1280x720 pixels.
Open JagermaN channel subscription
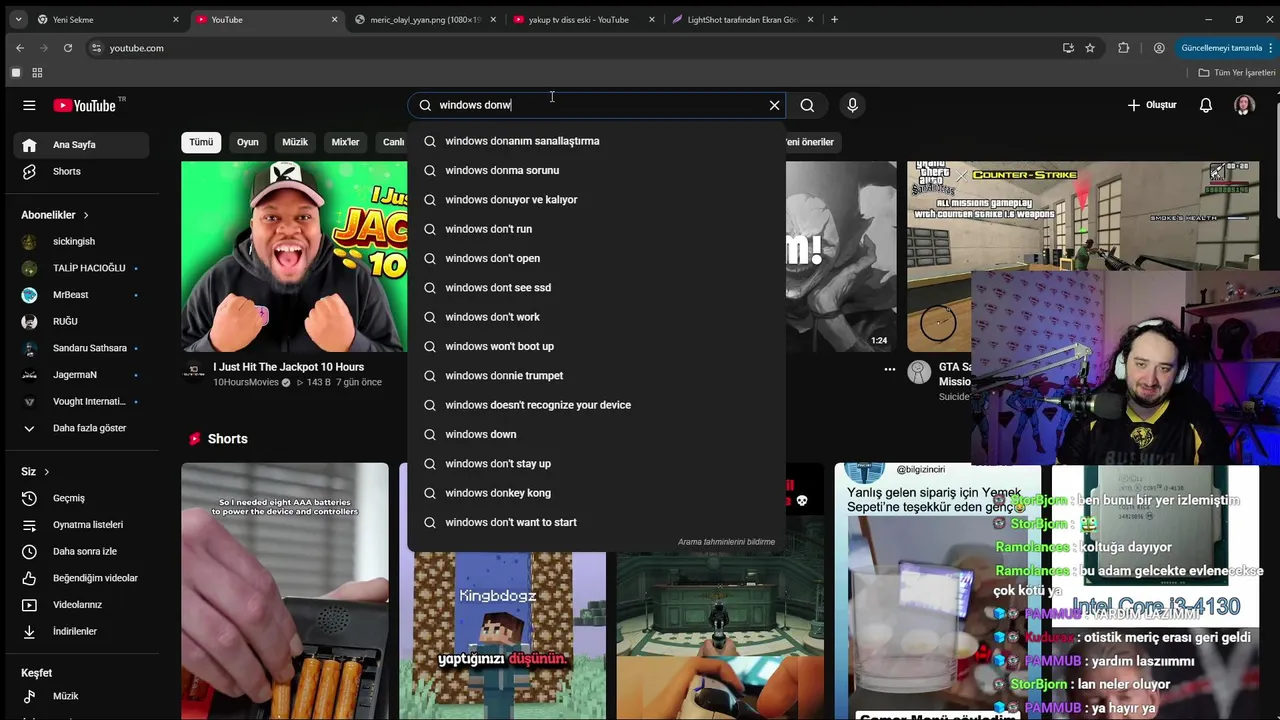[x=82, y=375]
